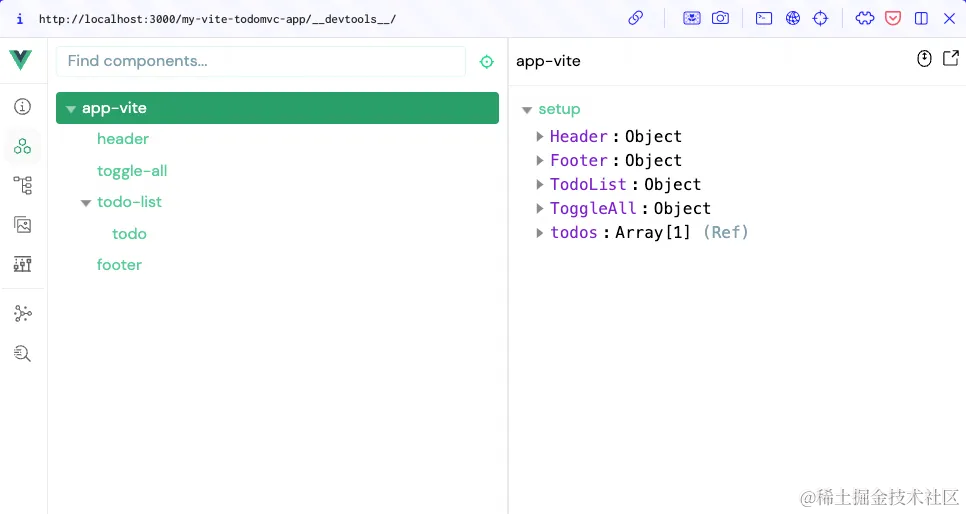The height and width of the screenshot is (514, 966).
Task: Open component in editor icon
Action: pos(951,59)
